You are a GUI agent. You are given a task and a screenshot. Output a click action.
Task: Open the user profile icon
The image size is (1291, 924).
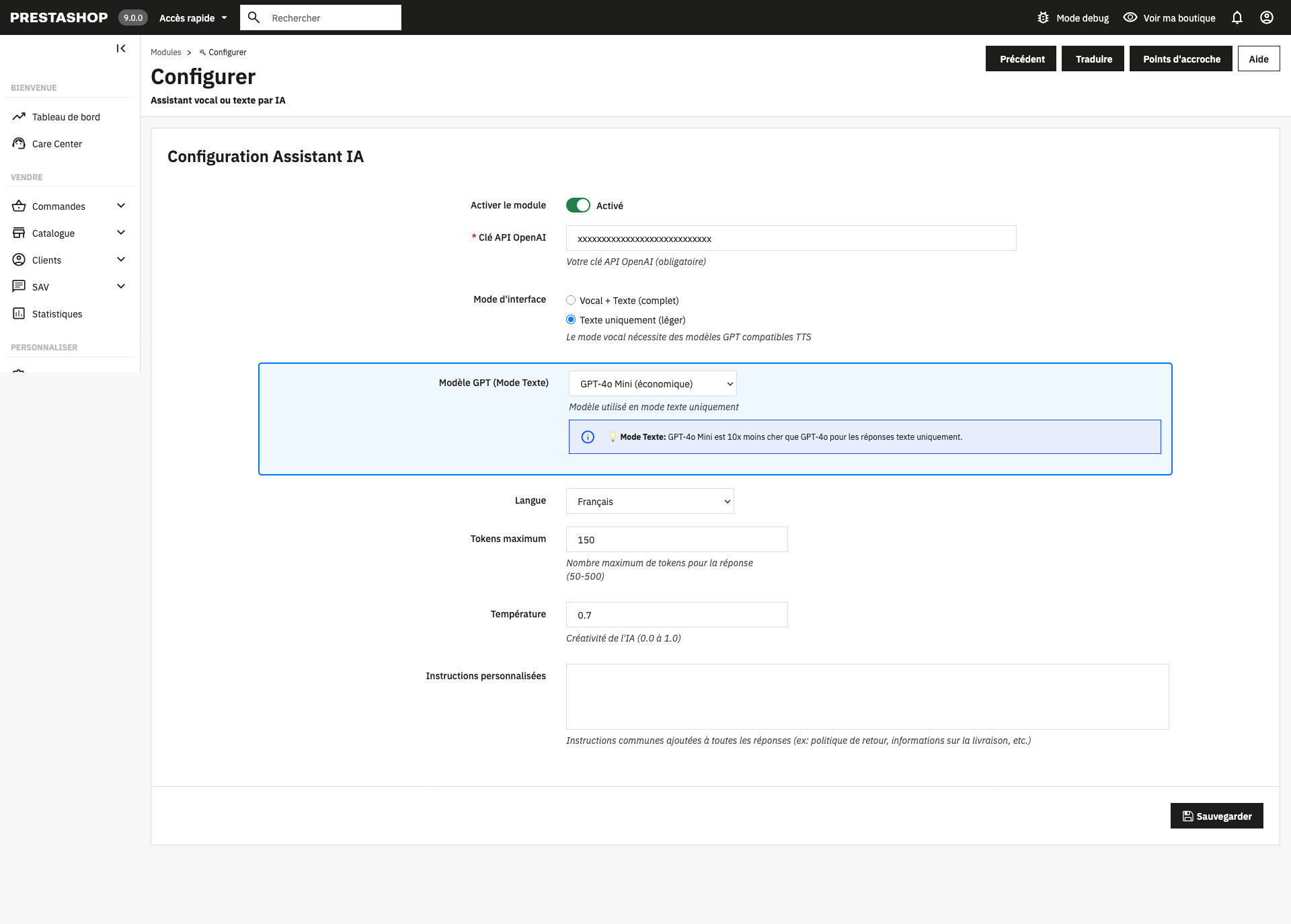pos(1267,17)
